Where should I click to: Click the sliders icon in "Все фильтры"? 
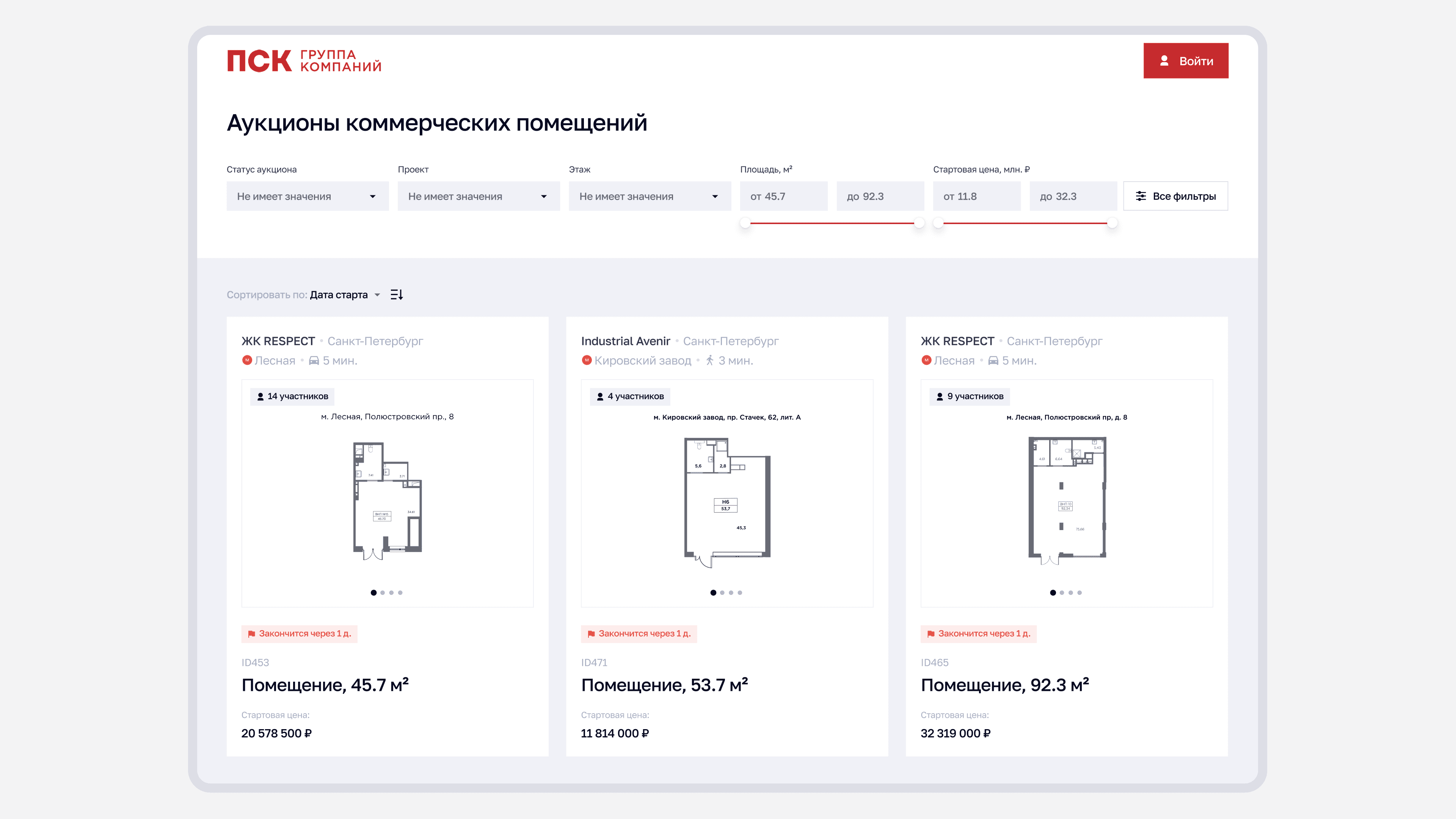[x=1141, y=196]
